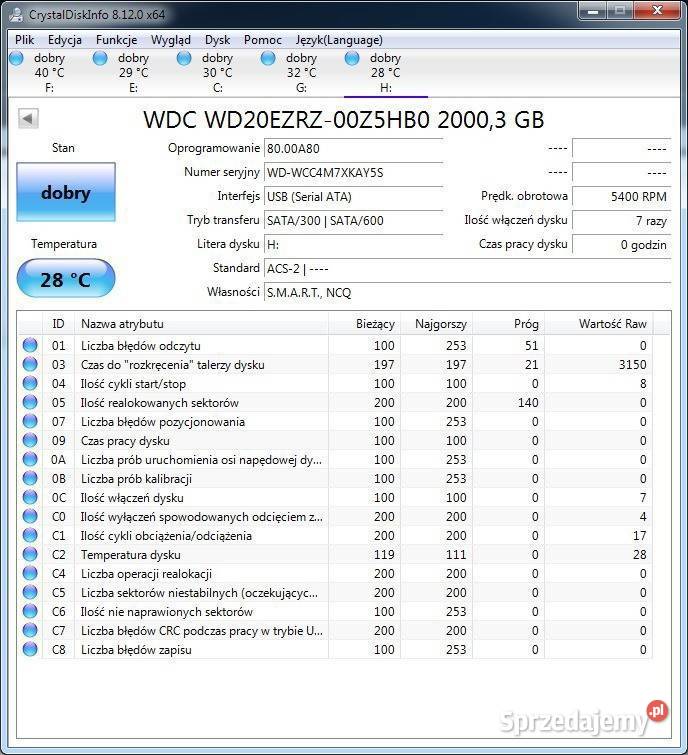688x755 pixels.
Task: Click status orb for attribute C7
Action: (x=30, y=631)
